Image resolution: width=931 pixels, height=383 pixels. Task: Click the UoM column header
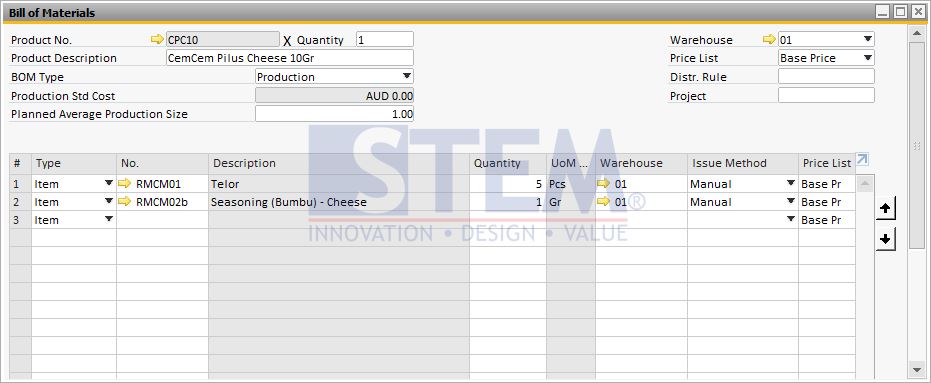point(571,163)
